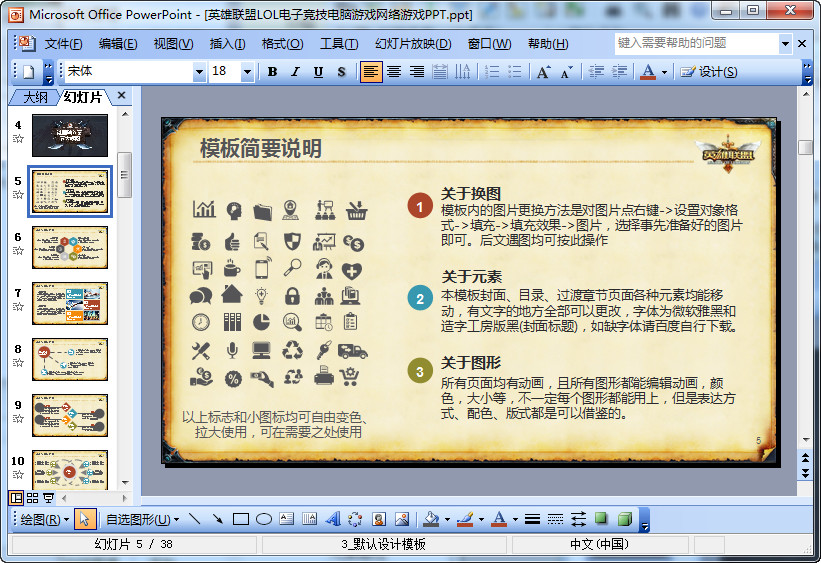Switch to normal view
This screenshot has width=821, height=563.
pos(17,498)
